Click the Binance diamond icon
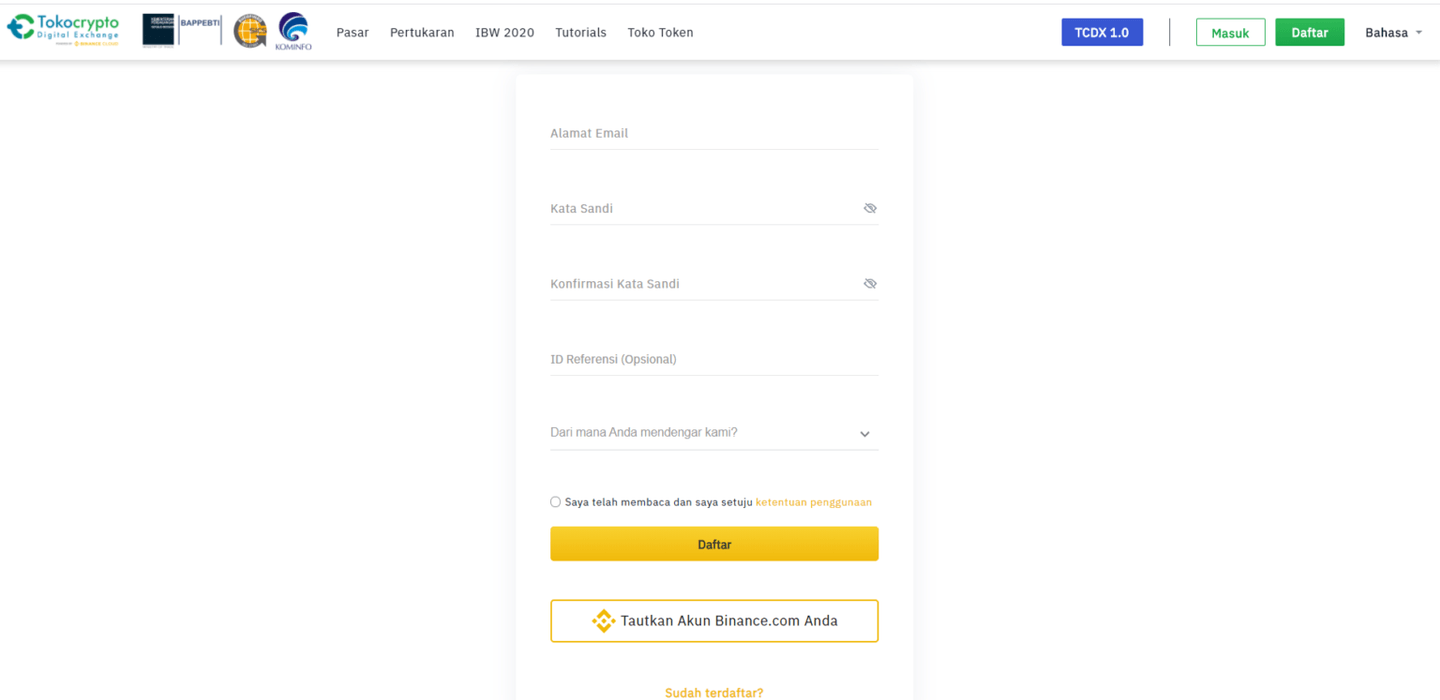Viewport: 1440px width, 700px height. coord(603,620)
